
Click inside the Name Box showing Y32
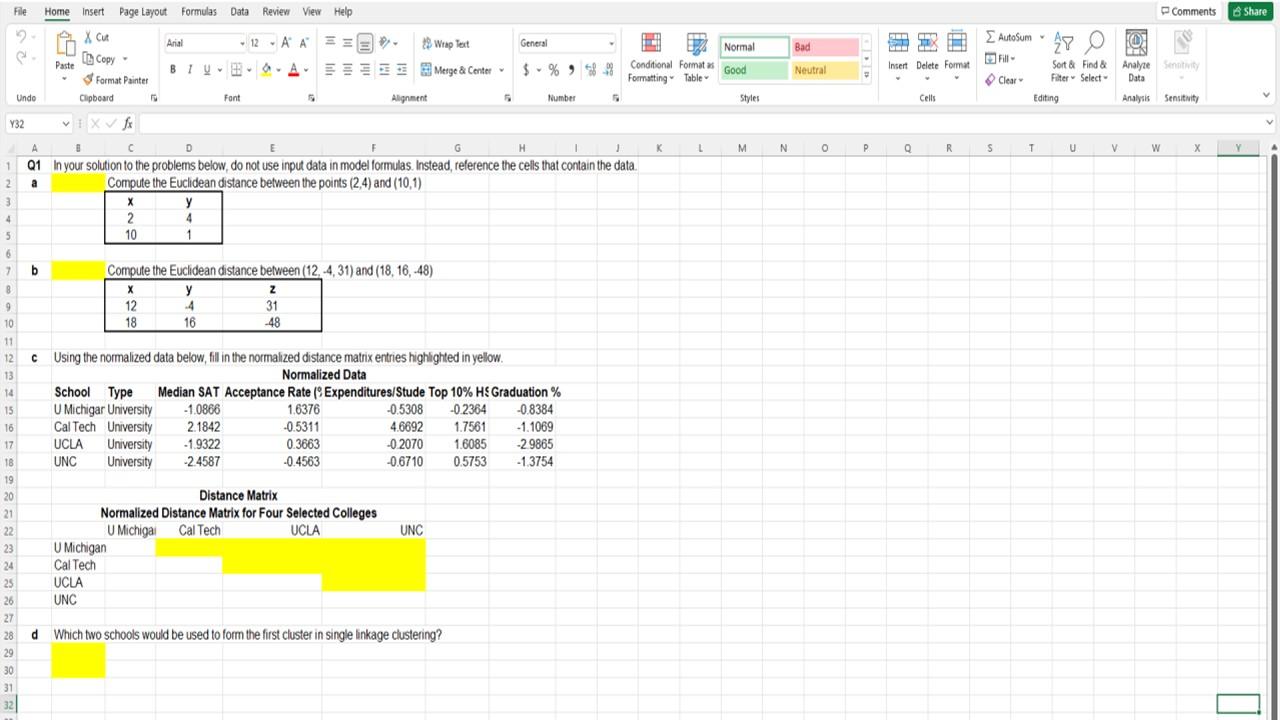(32, 123)
